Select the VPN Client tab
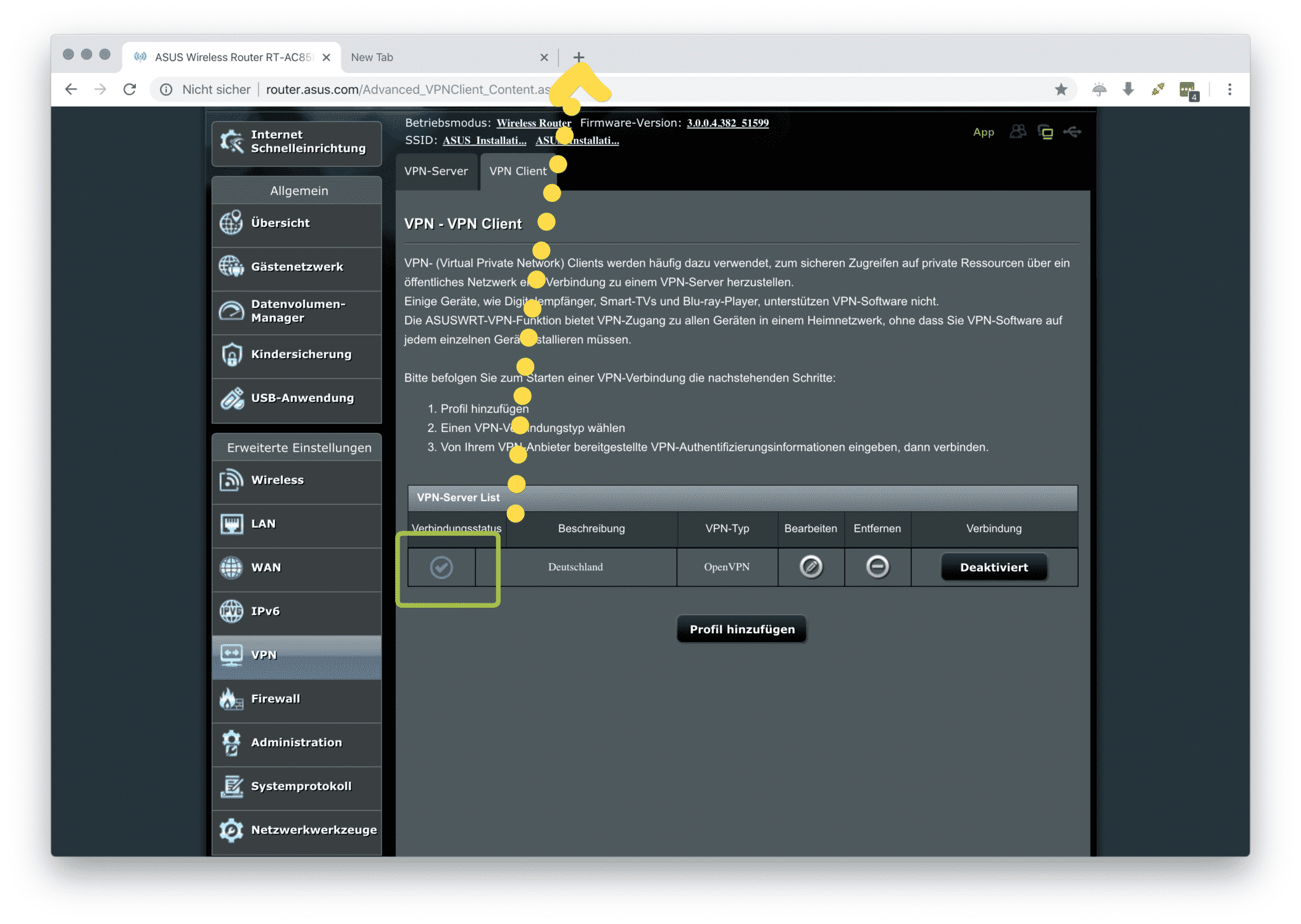1301x924 pixels. pyautogui.click(x=518, y=171)
